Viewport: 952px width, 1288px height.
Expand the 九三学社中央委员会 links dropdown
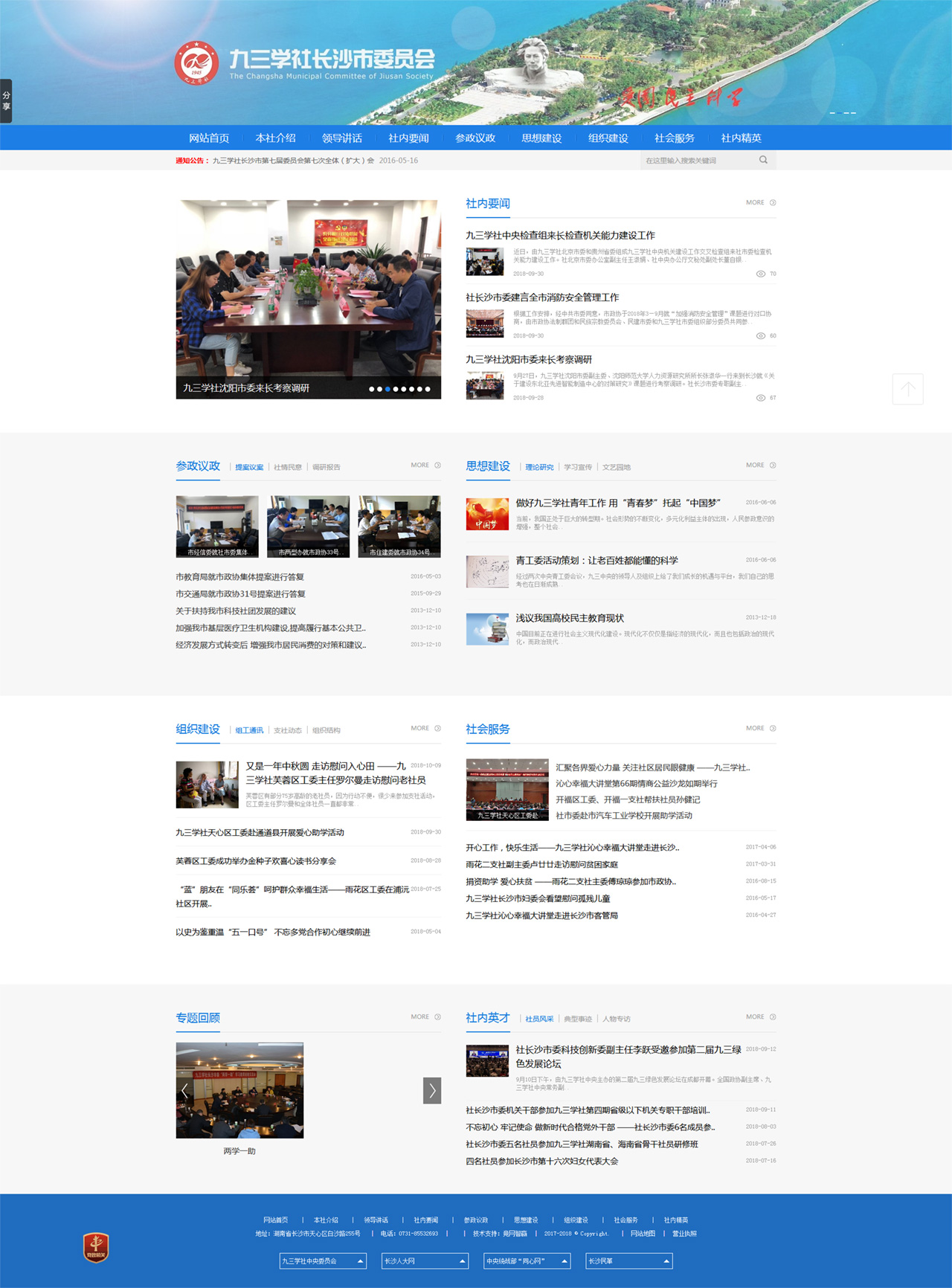click(323, 1260)
